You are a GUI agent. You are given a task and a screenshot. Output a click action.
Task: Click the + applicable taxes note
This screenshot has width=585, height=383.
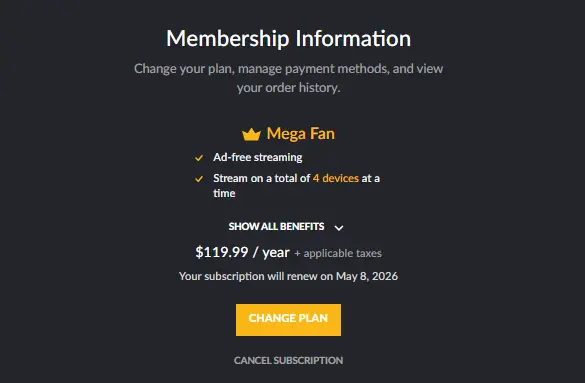click(x=338, y=254)
